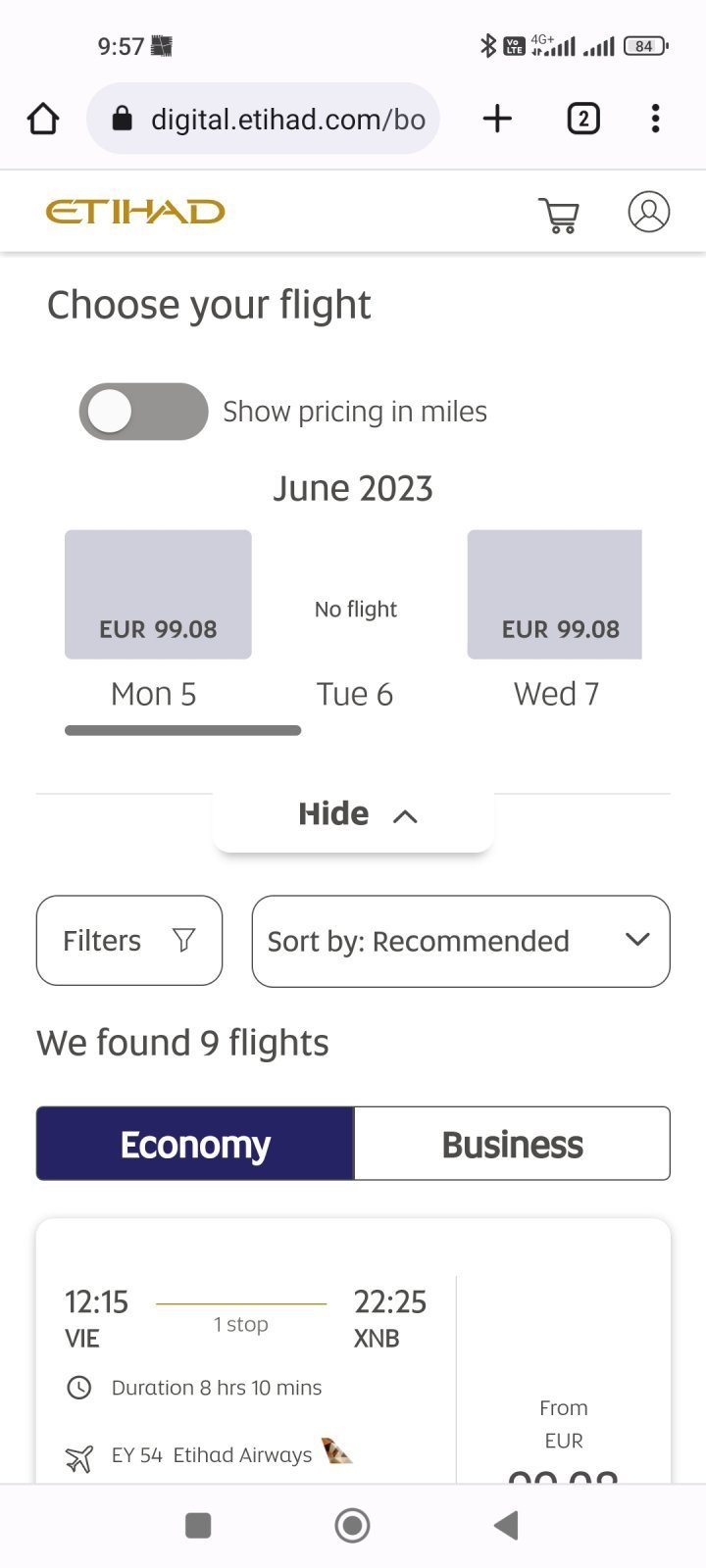706x1568 pixels.
Task: Open the shopping cart
Action: [559, 215]
